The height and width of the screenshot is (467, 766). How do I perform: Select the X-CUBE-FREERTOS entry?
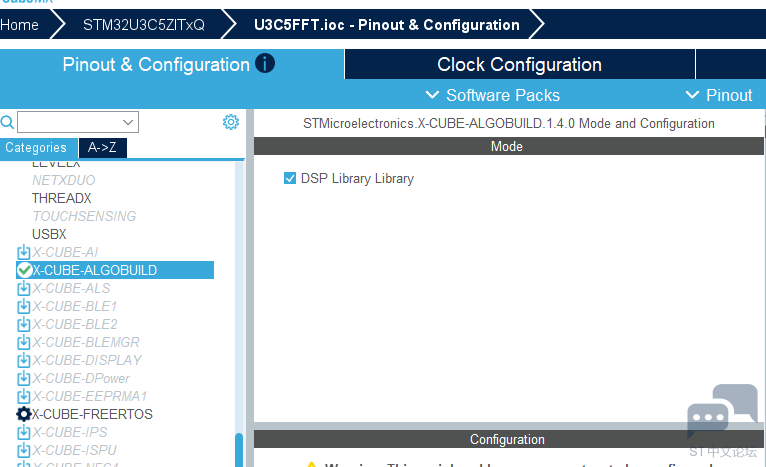pos(92,414)
